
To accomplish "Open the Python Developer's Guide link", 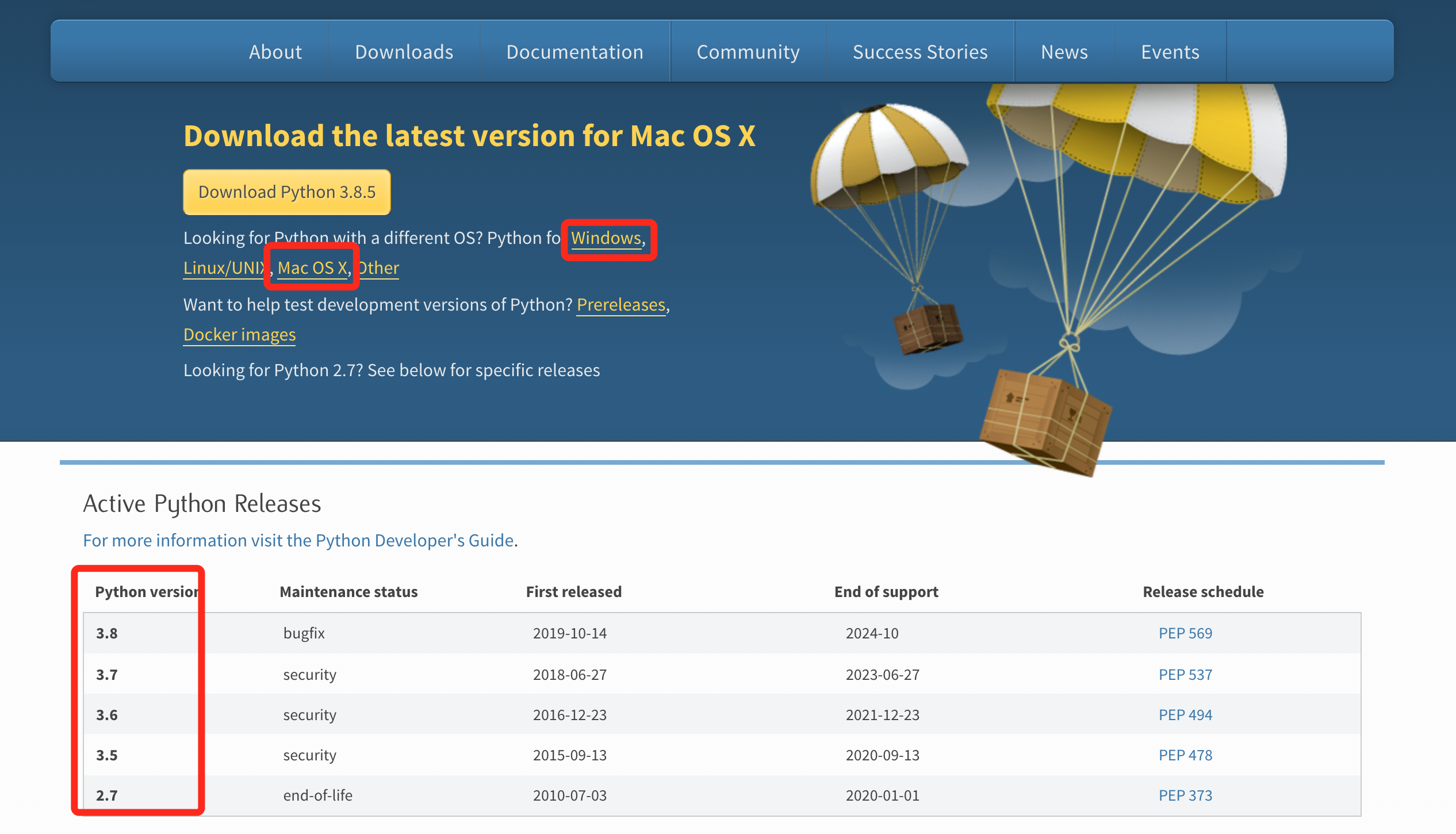I will coord(298,541).
